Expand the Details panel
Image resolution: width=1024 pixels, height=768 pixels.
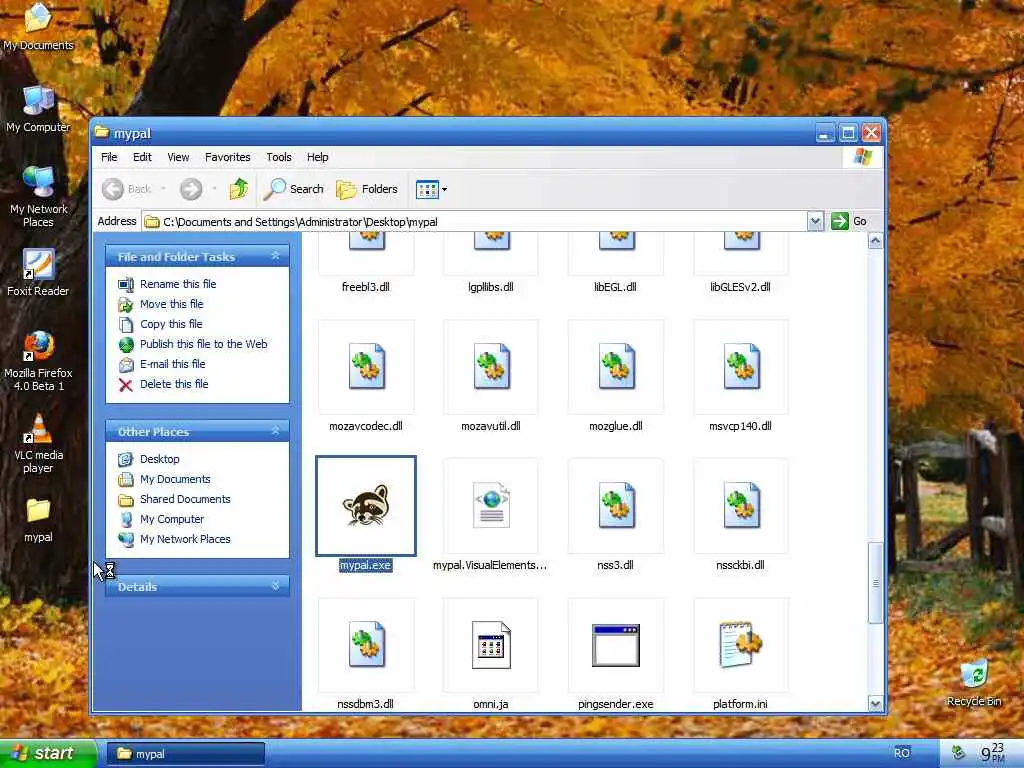276,586
